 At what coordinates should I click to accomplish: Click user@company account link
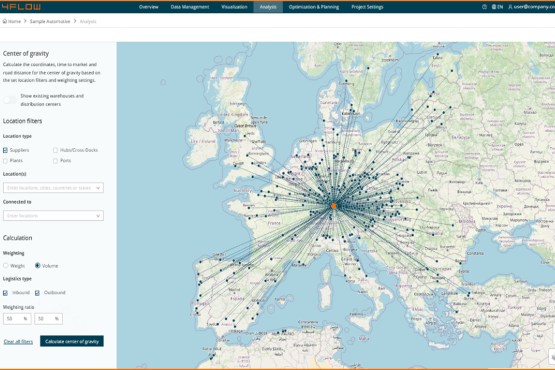[x=534, y=7]
